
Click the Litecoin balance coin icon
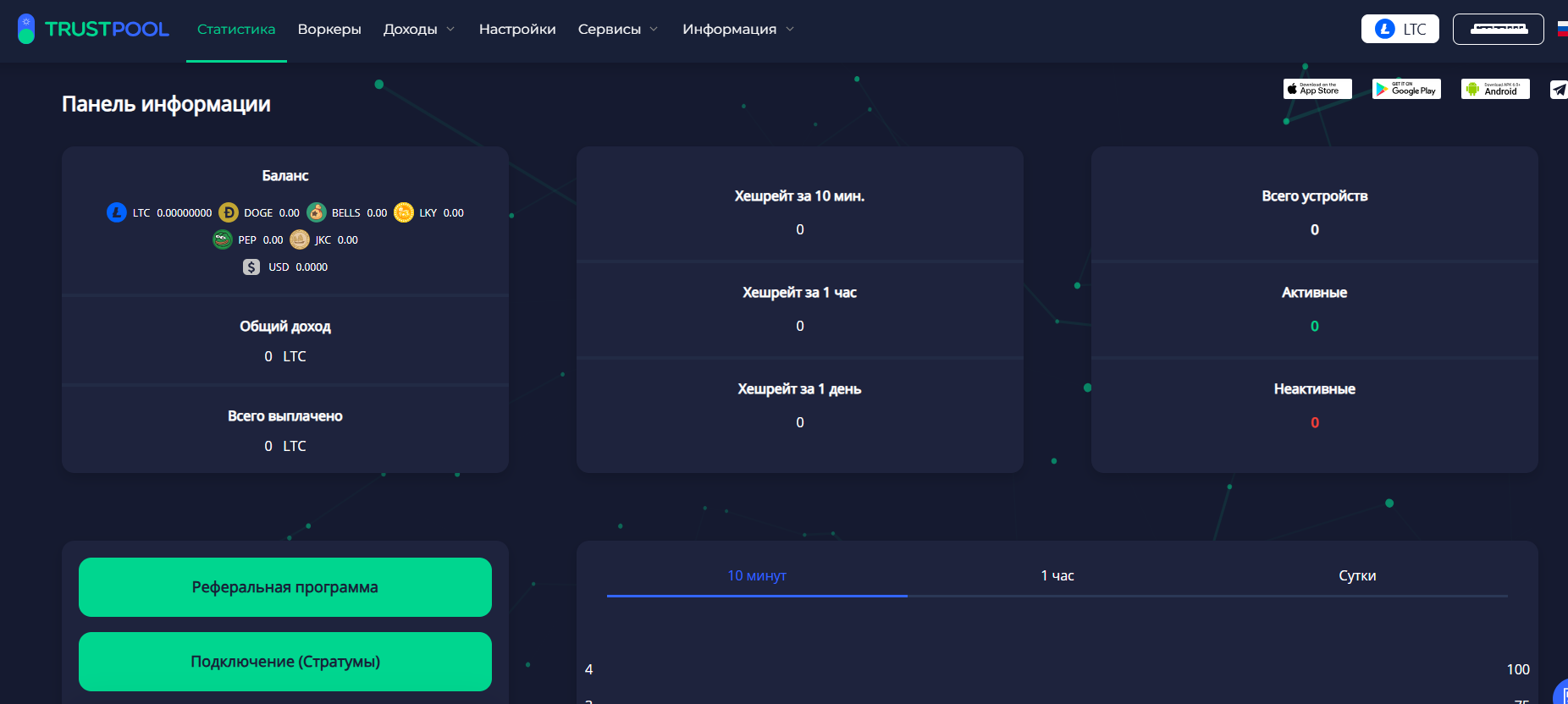pos(117,212)
